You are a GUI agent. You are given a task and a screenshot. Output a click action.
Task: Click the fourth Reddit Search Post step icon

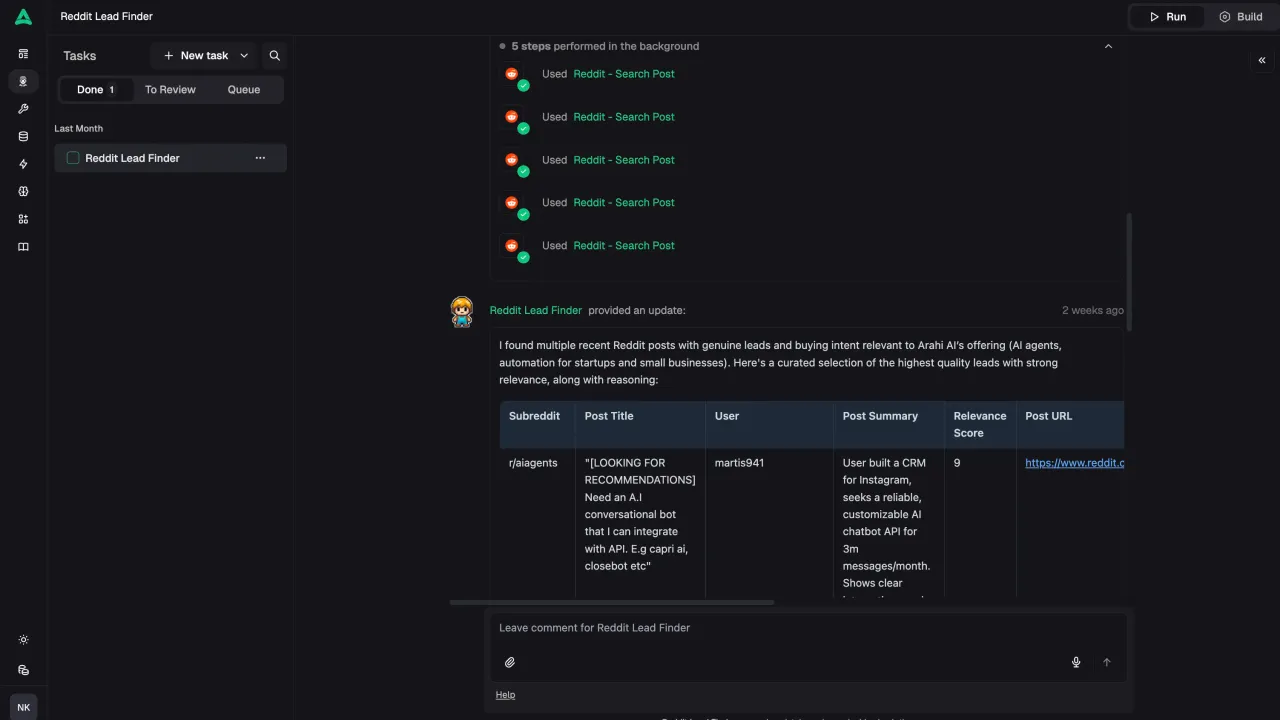(514, 205)
